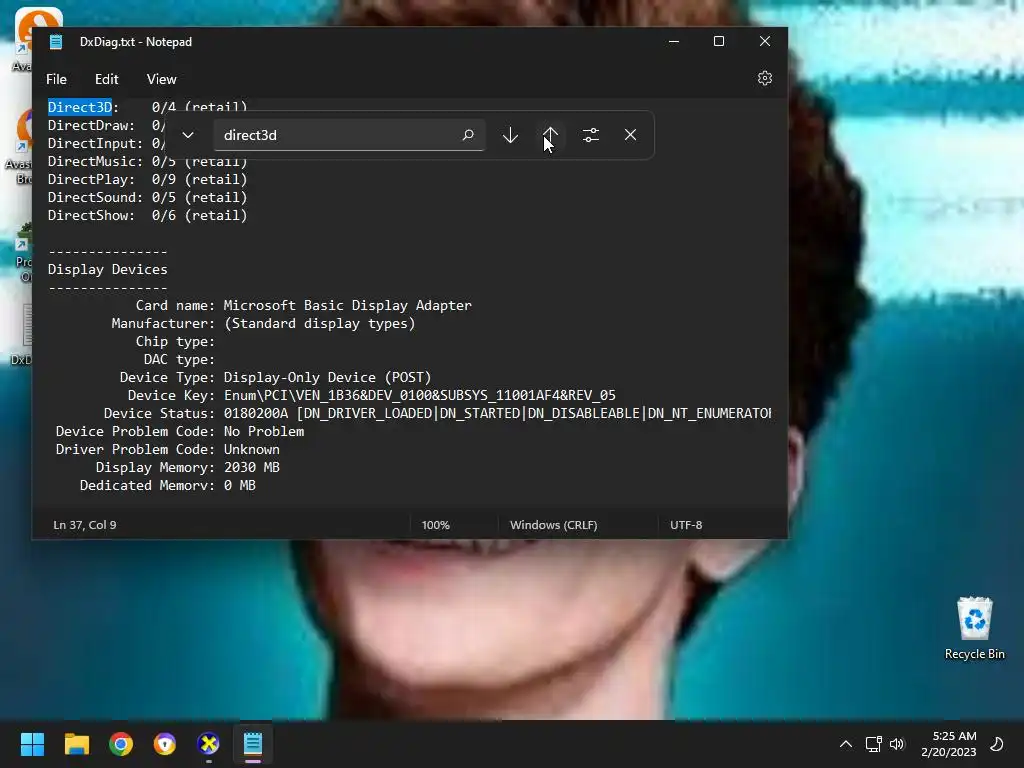Click No Problem device code value
Viewport: 1024px width, 768px height.
pos(264,431)
